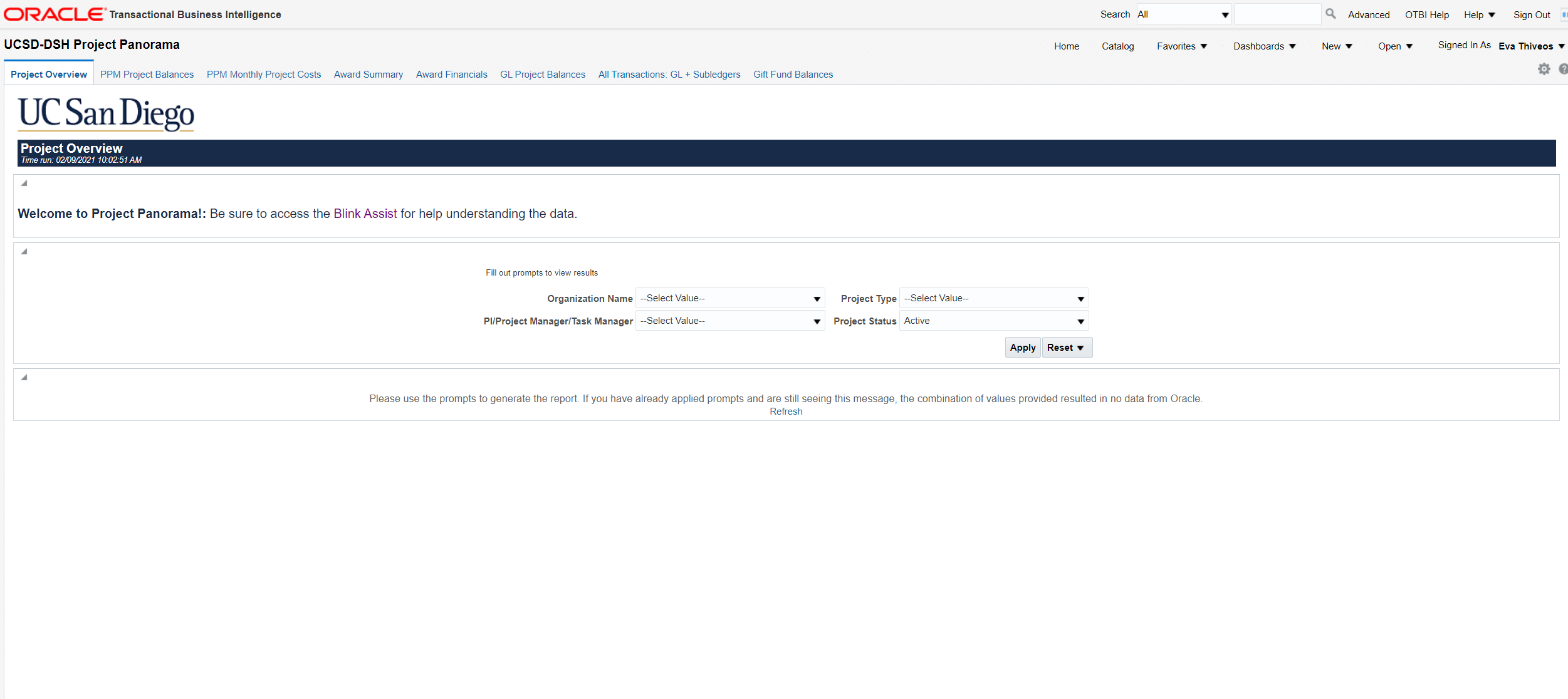The width and height of the screenshot is (1568, 699).
Task: Expand the Project Type dropdown
Action: 1080,299
